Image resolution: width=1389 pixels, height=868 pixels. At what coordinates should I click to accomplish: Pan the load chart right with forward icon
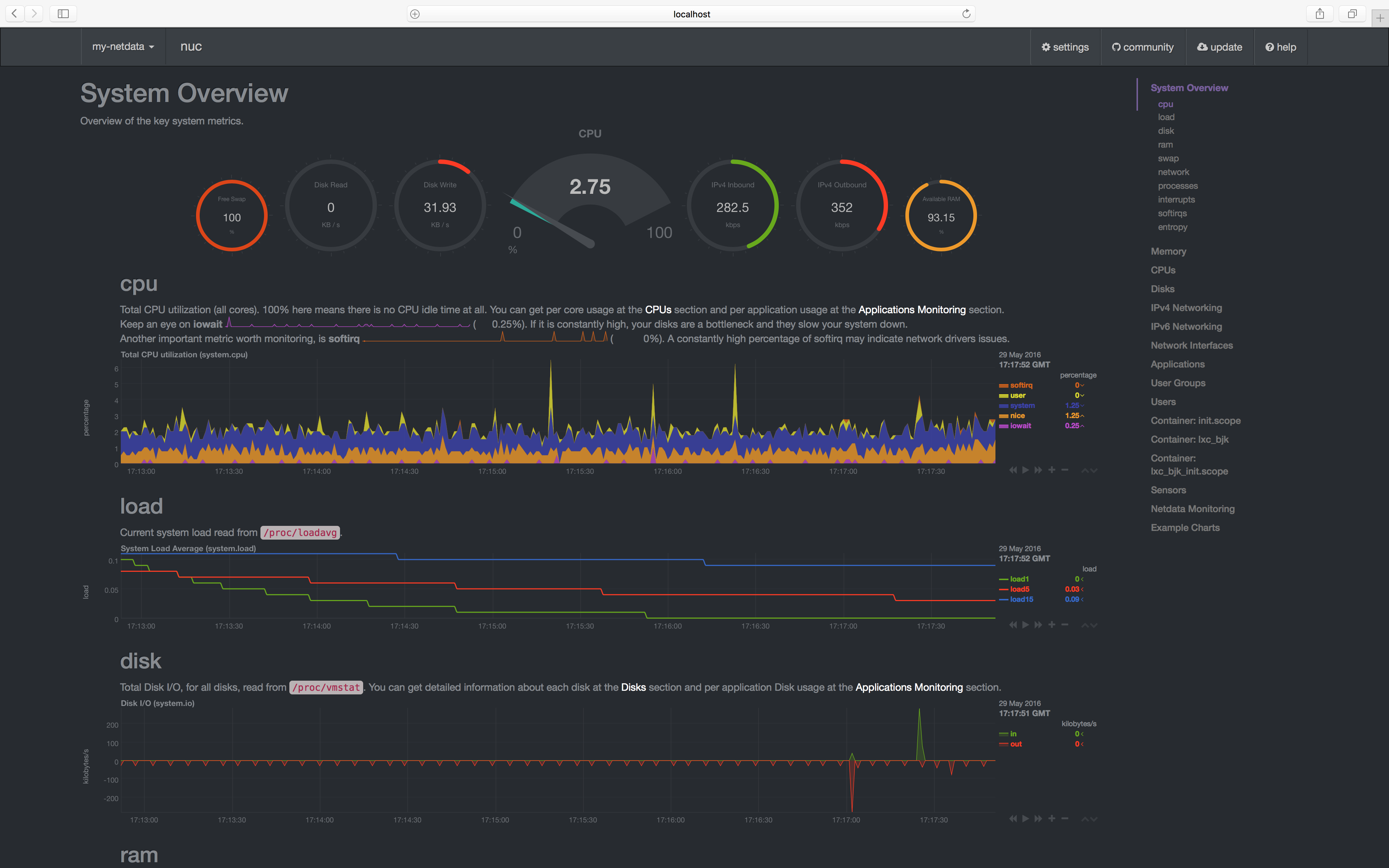pyautogui.click(x=1038, y=625)
